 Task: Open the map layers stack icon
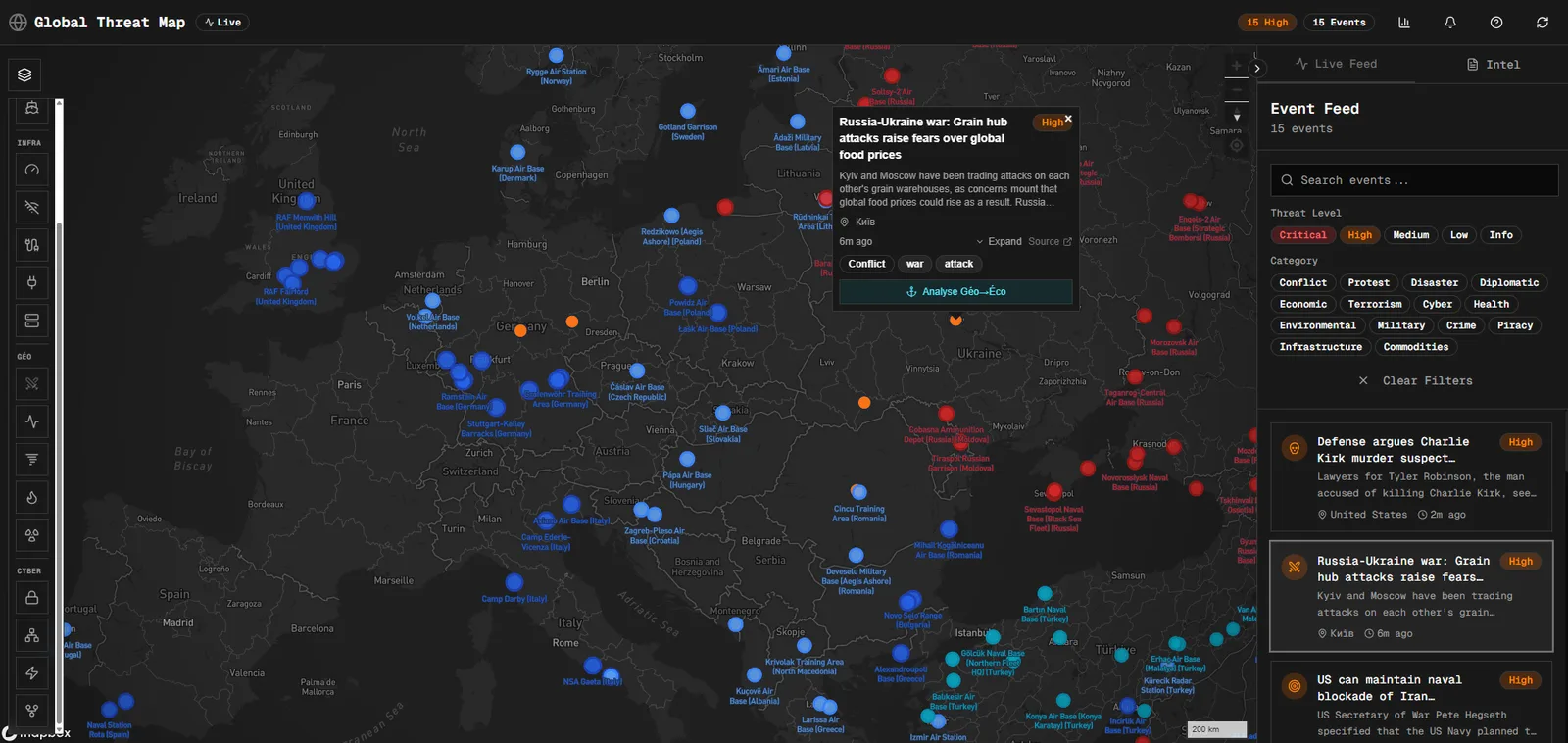tap(24, 74)
